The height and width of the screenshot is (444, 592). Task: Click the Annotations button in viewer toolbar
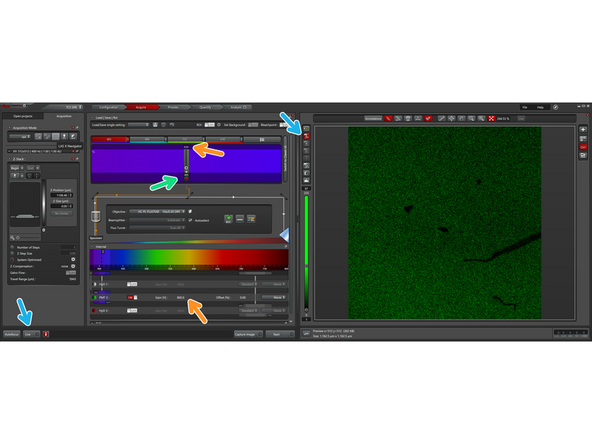(373, 119)
